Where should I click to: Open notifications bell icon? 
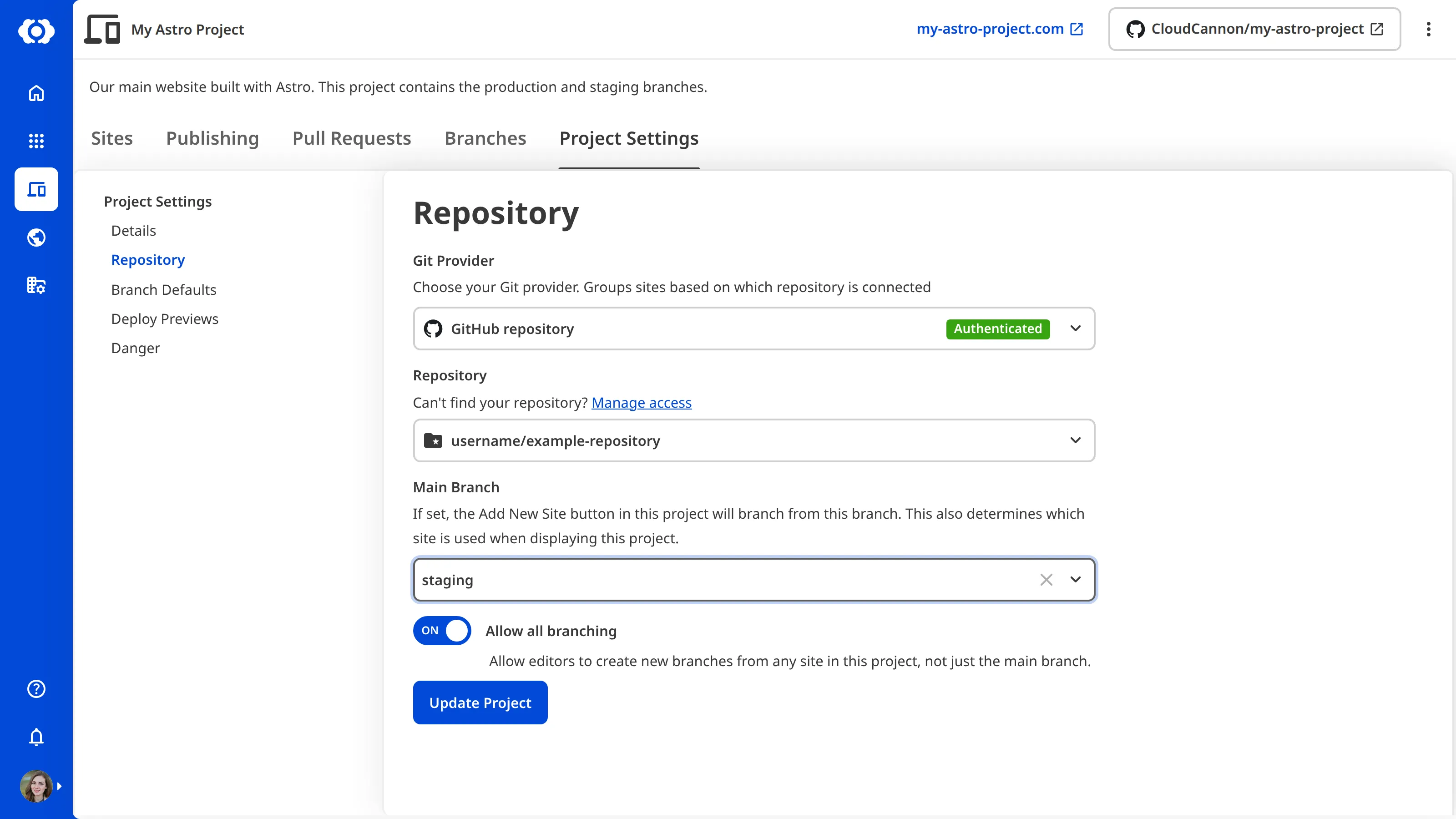[36, 737]
